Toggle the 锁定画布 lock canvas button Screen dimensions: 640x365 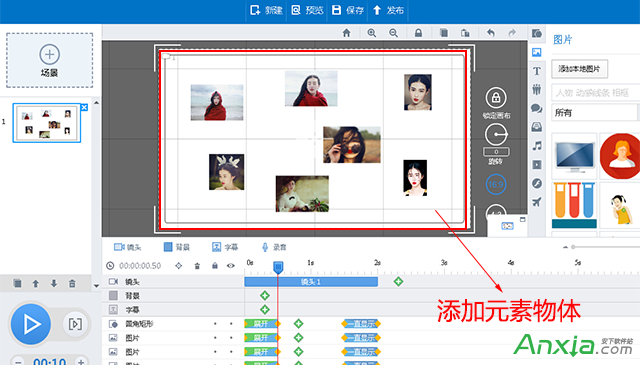(496, 98)
